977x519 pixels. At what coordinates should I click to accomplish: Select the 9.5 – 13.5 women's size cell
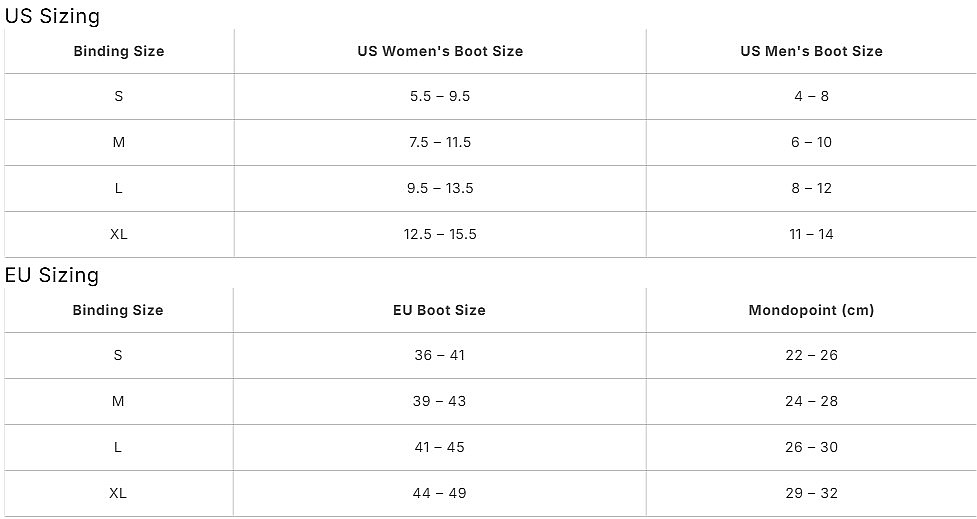pos(440,188)
